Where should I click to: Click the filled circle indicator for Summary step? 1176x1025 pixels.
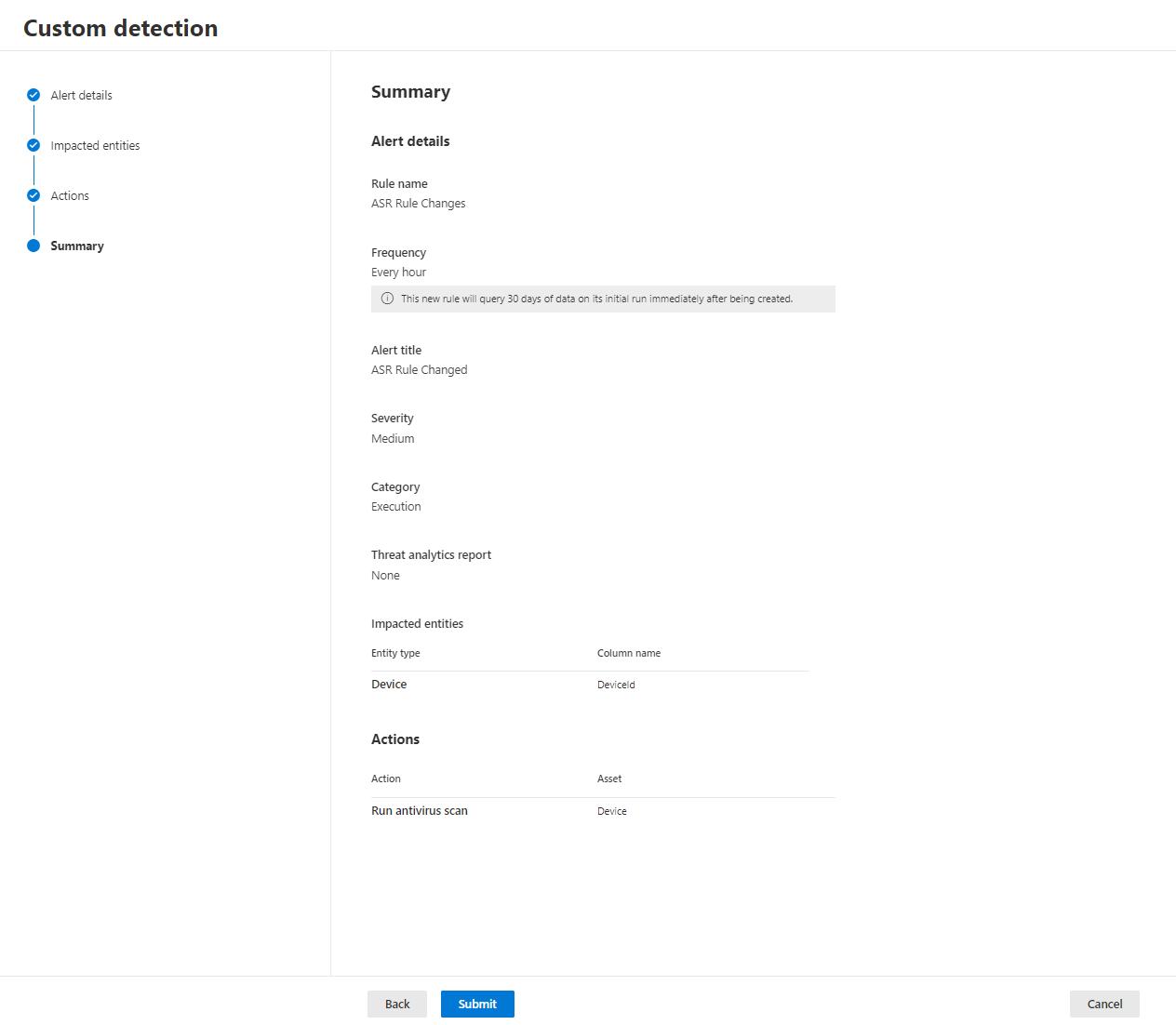click(x=33, y=246)
